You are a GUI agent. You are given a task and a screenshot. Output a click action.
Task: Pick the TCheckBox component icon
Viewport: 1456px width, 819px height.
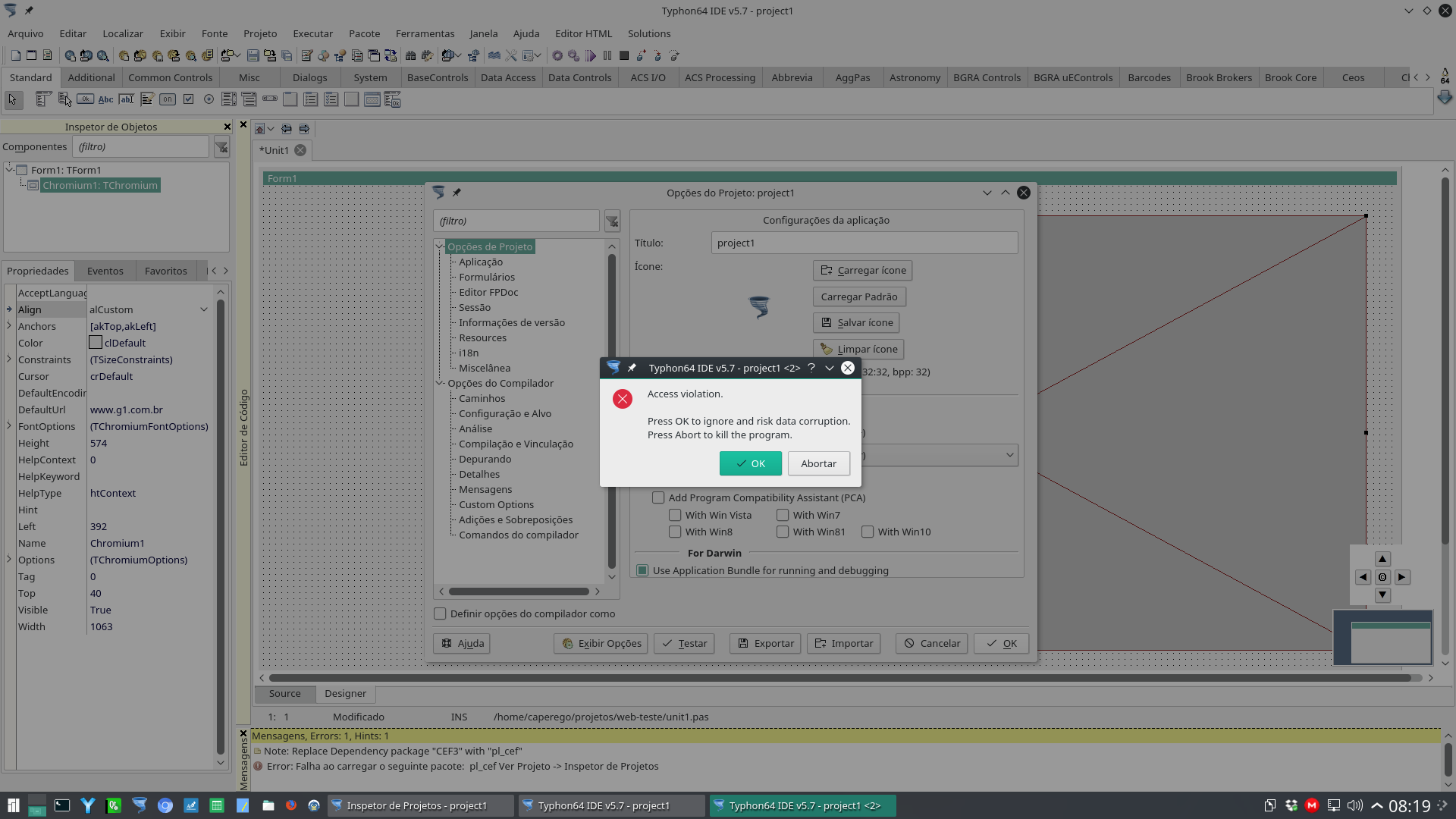pyautogui.click(x=188, y=99)
